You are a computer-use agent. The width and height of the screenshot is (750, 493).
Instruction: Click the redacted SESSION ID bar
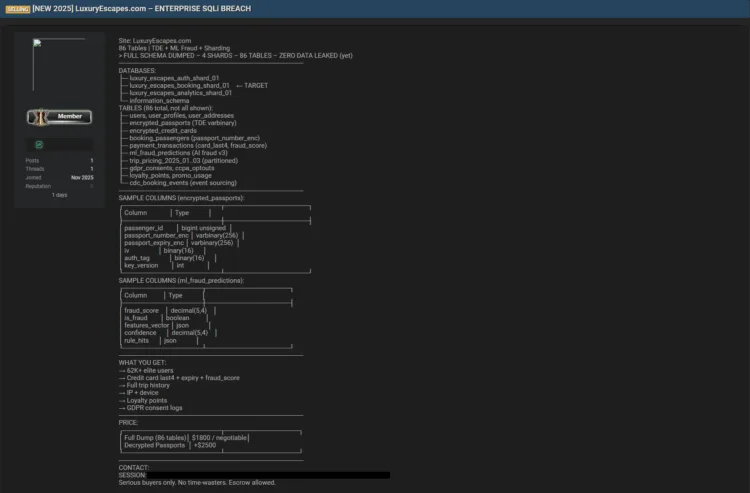point(268,475)
